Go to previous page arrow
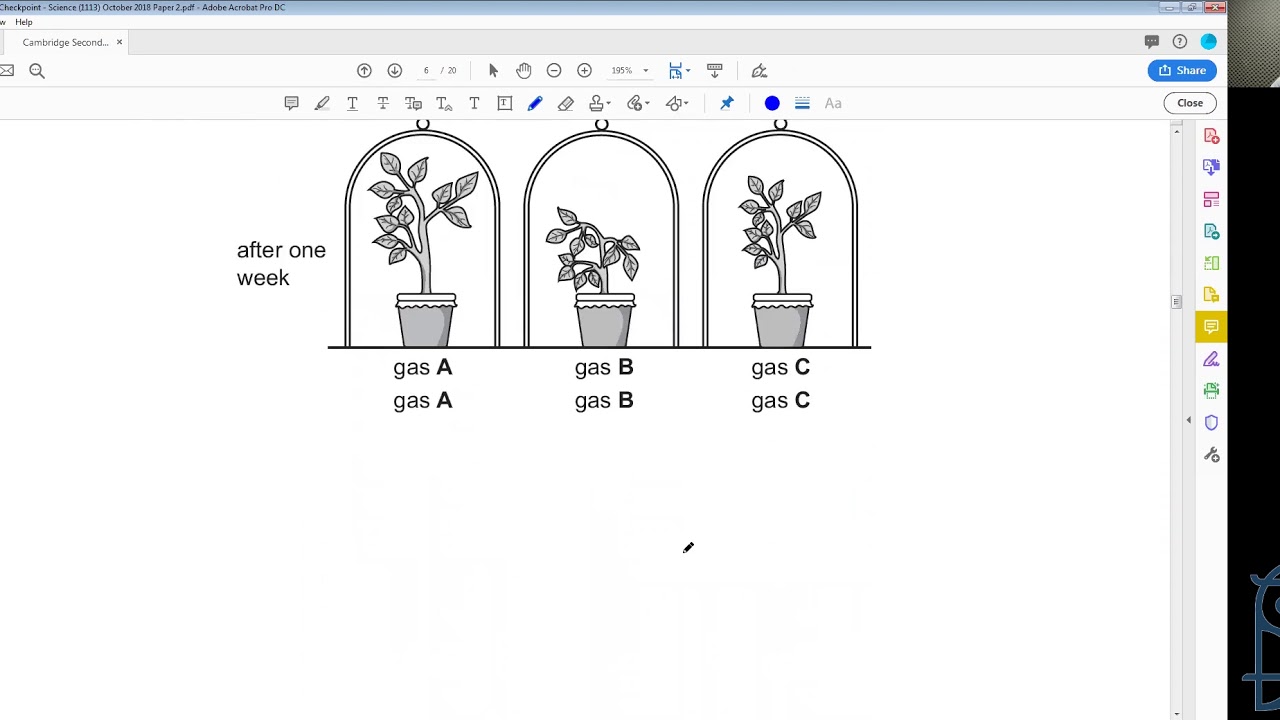The height and width of the screenshot is (720, 1280). pyautogui.click(x=364, y=70)
